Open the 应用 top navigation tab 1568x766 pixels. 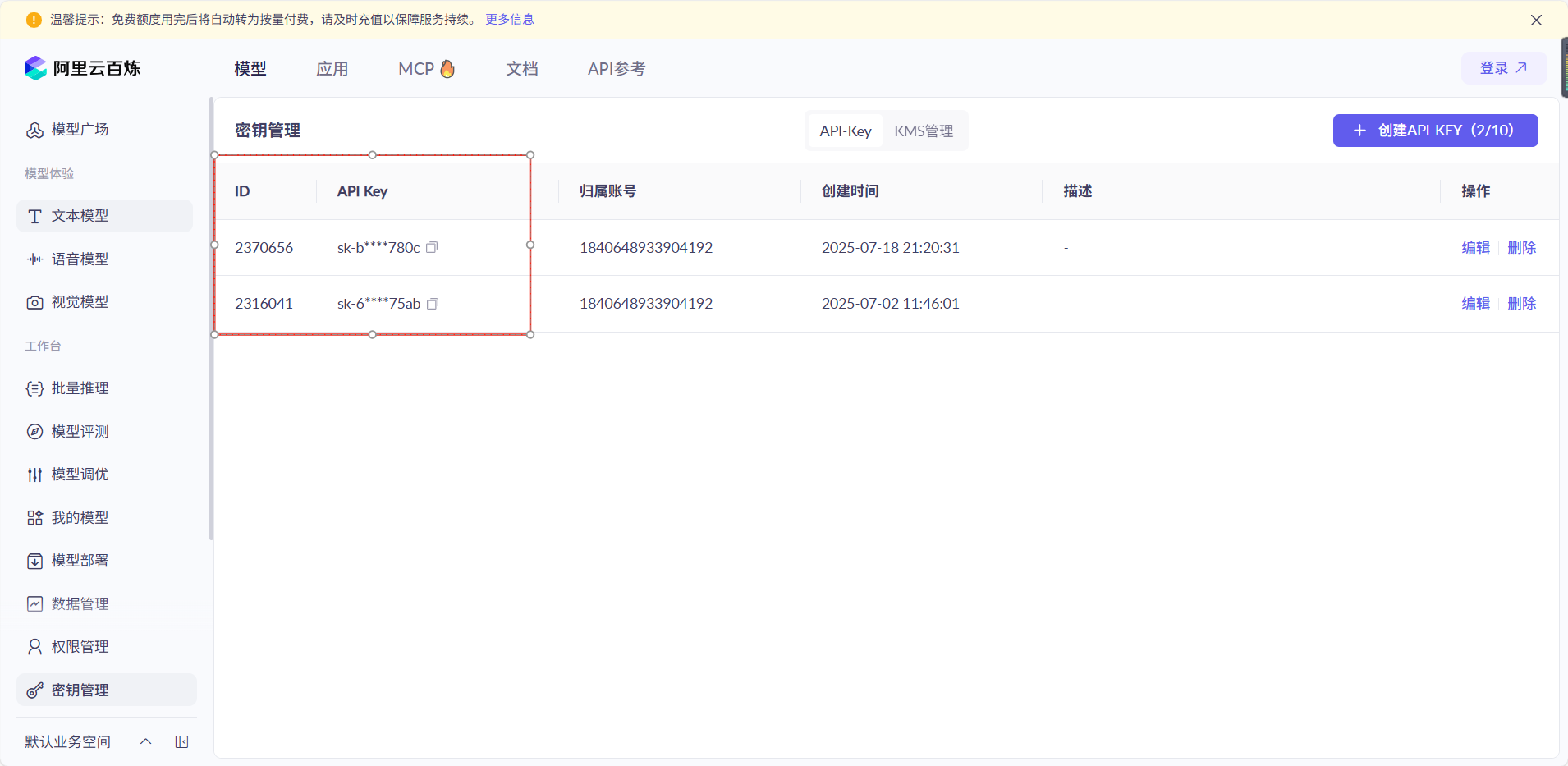332,69
